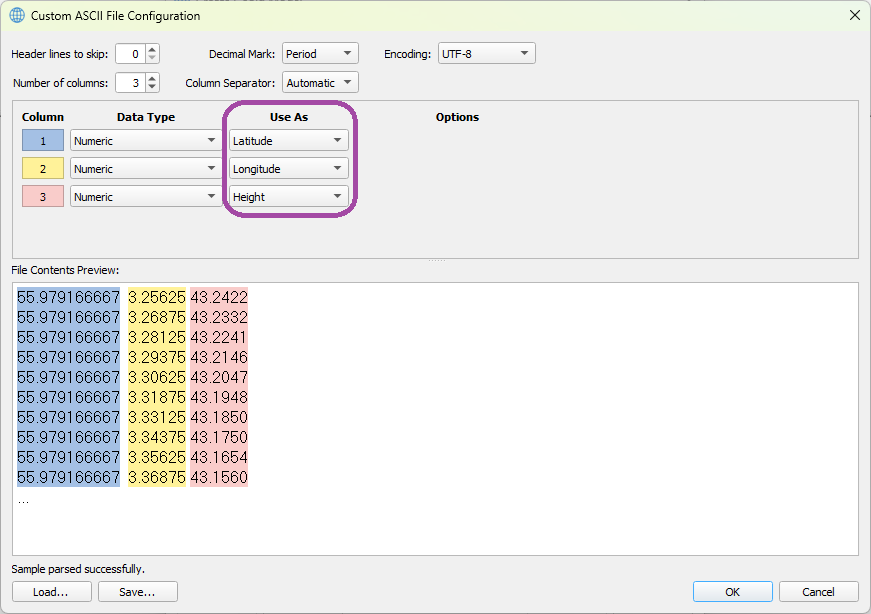Click the Load... button
The width and height of the screenshot is (871, 614).
pyautogui.click(x=51, y=592)
